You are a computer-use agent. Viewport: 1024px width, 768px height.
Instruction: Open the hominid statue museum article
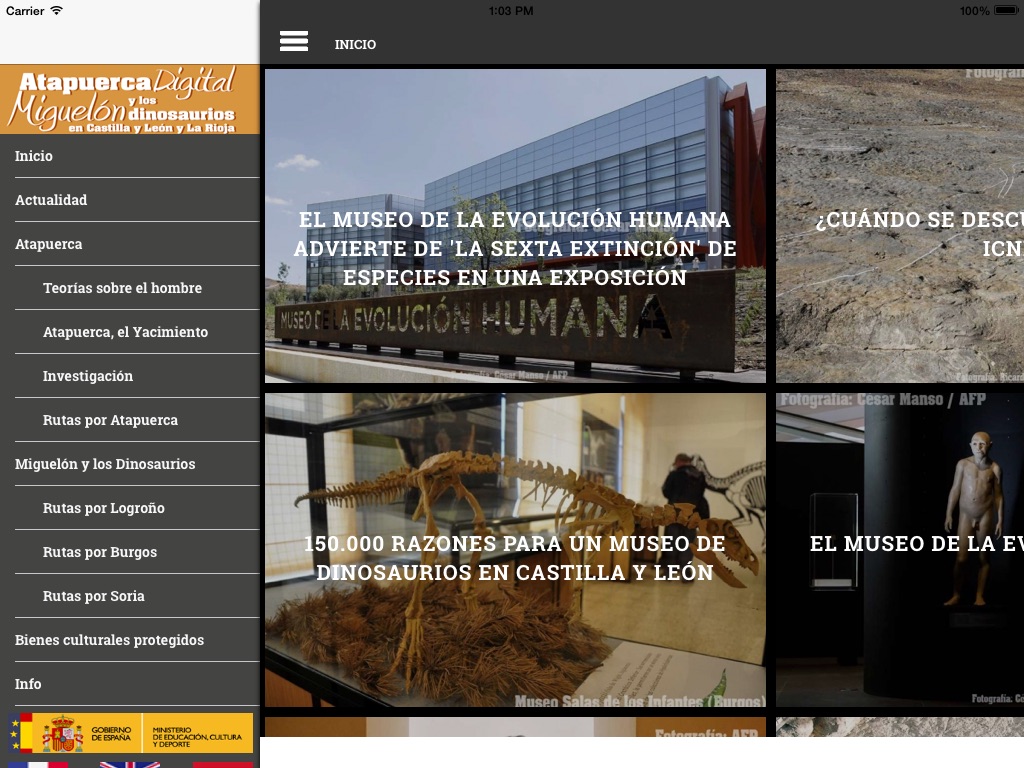(900, 550)
